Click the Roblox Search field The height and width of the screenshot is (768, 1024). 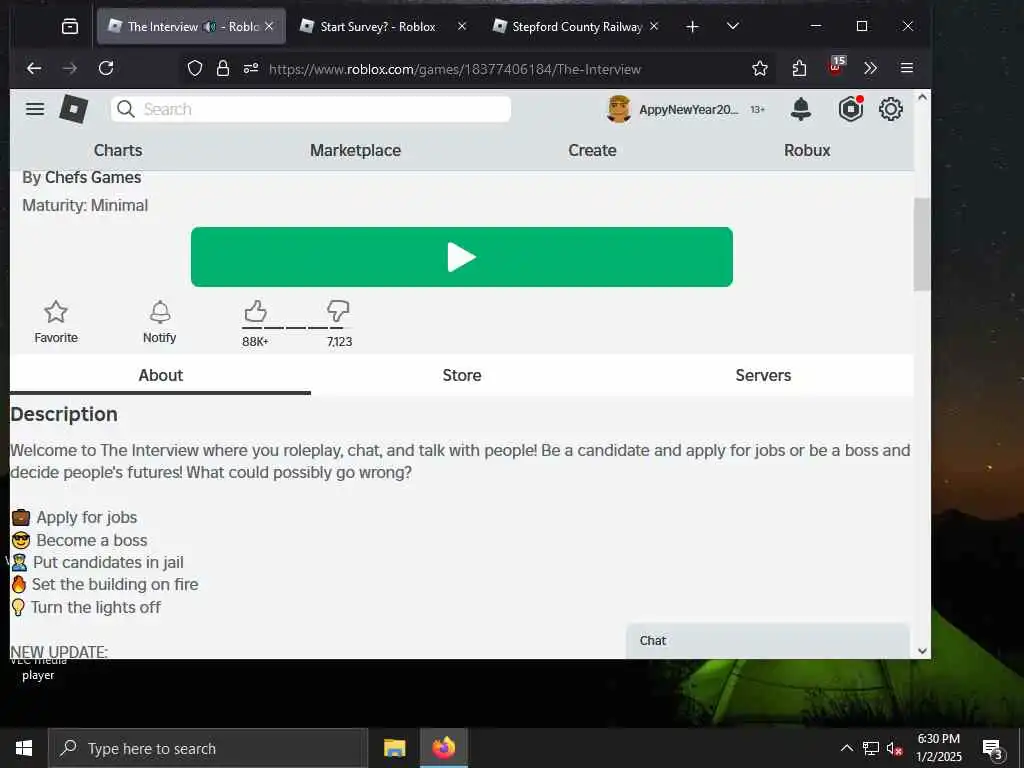pyautogui.click(x=311, y=109)
